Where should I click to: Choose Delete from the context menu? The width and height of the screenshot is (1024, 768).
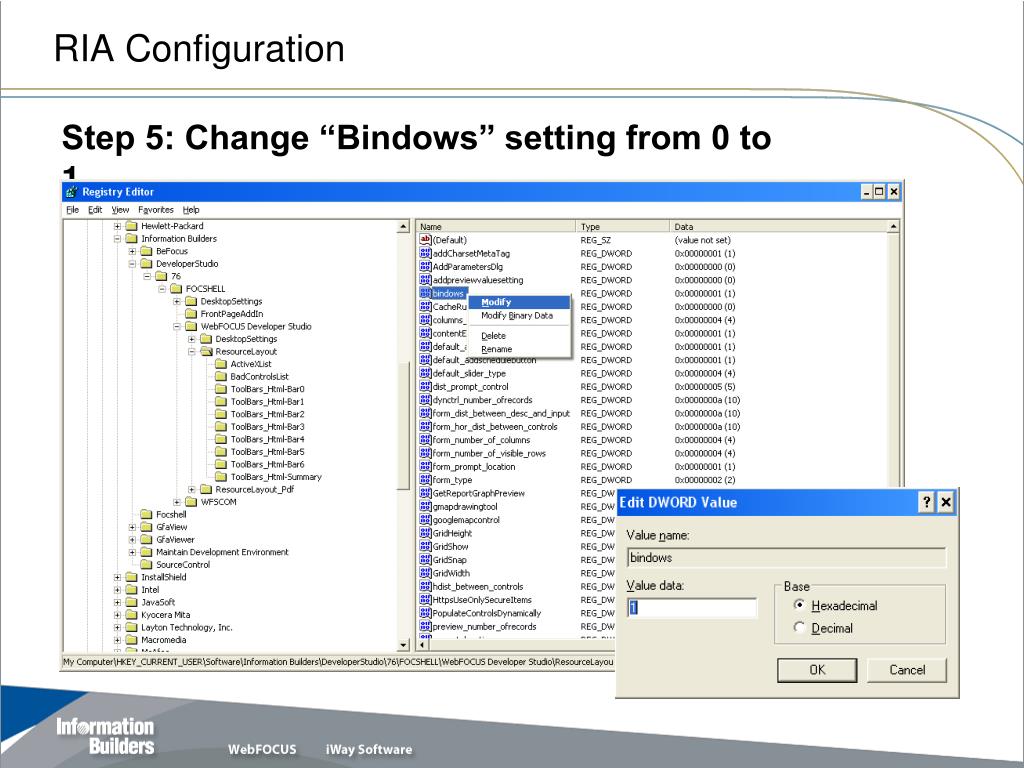[x=520, y=336]
